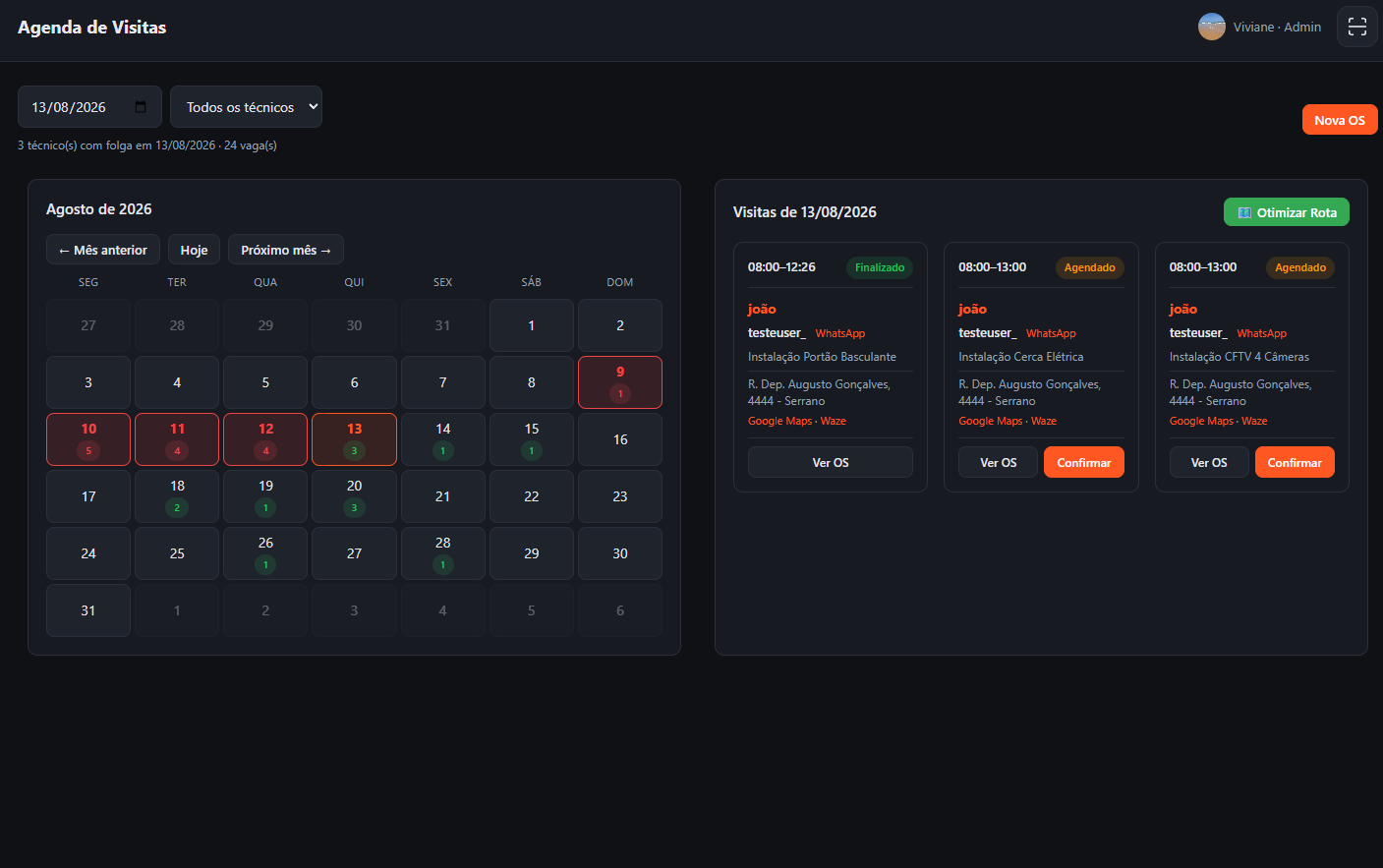Open Waze on Portão Basculante card
1383x868 pixels.
tap(834, 421)
